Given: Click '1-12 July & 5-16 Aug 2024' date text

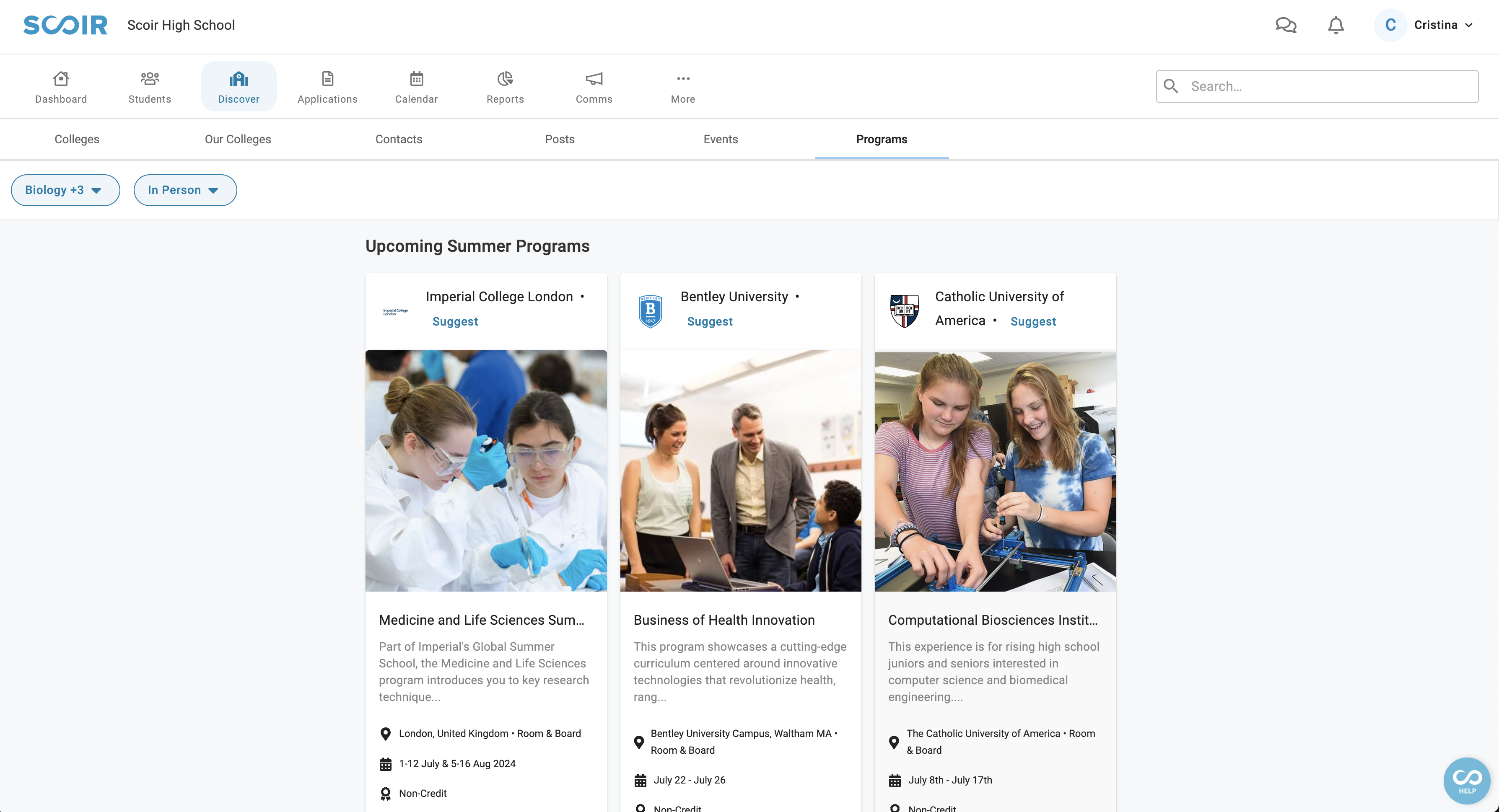Looking at the screenshot, I should (457, 764).
